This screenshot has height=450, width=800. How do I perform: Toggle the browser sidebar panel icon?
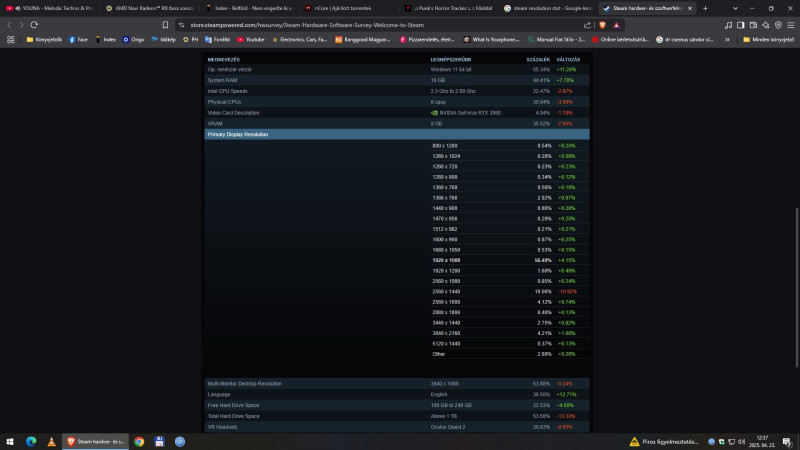click(x=741, y=25)
